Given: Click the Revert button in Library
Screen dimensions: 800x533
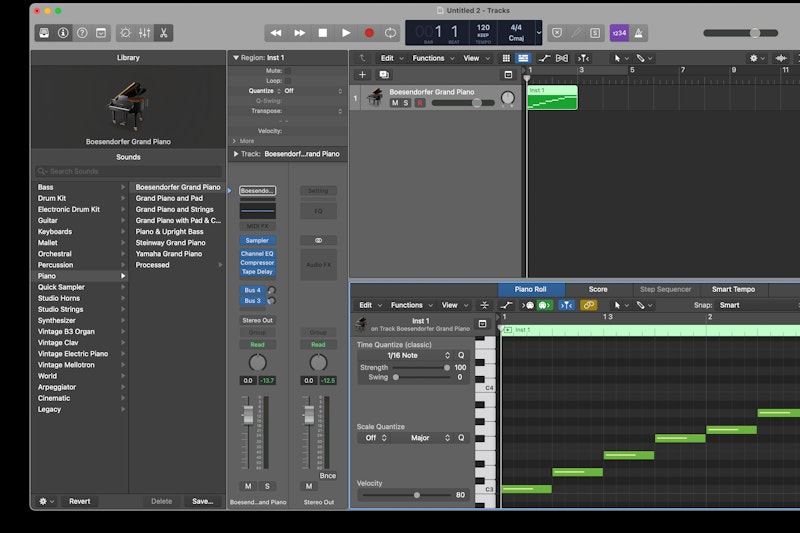Looking at the screenshot, I should (x=79, y=501).
